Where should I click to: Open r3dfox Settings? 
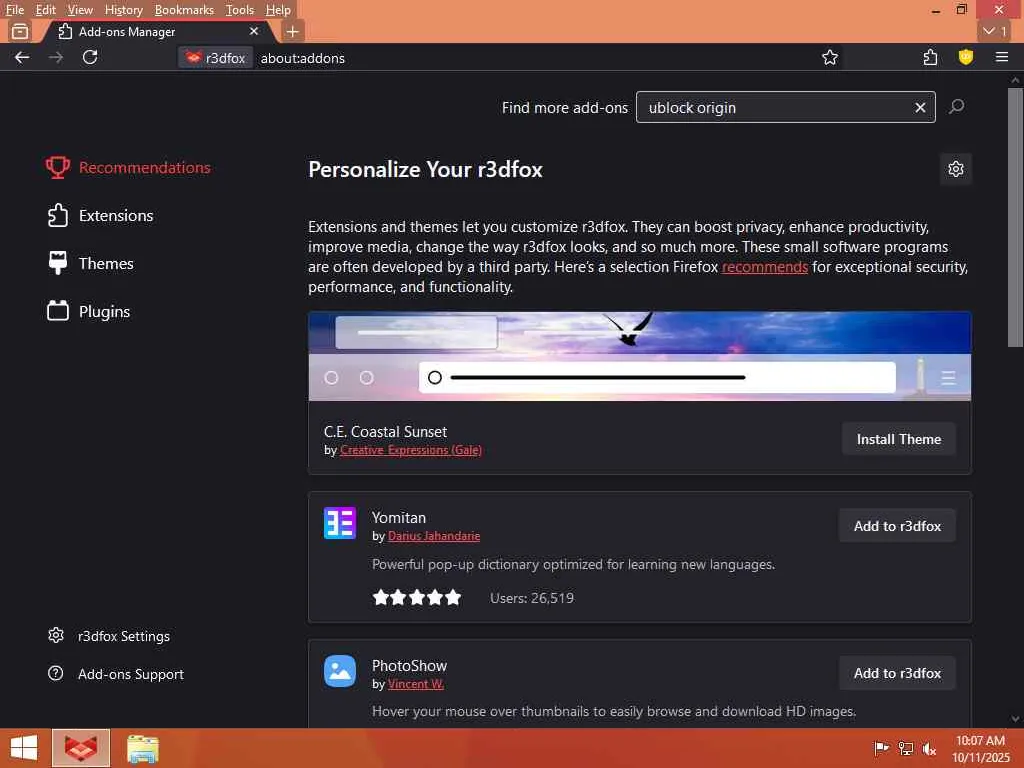[x=109, y=636]
